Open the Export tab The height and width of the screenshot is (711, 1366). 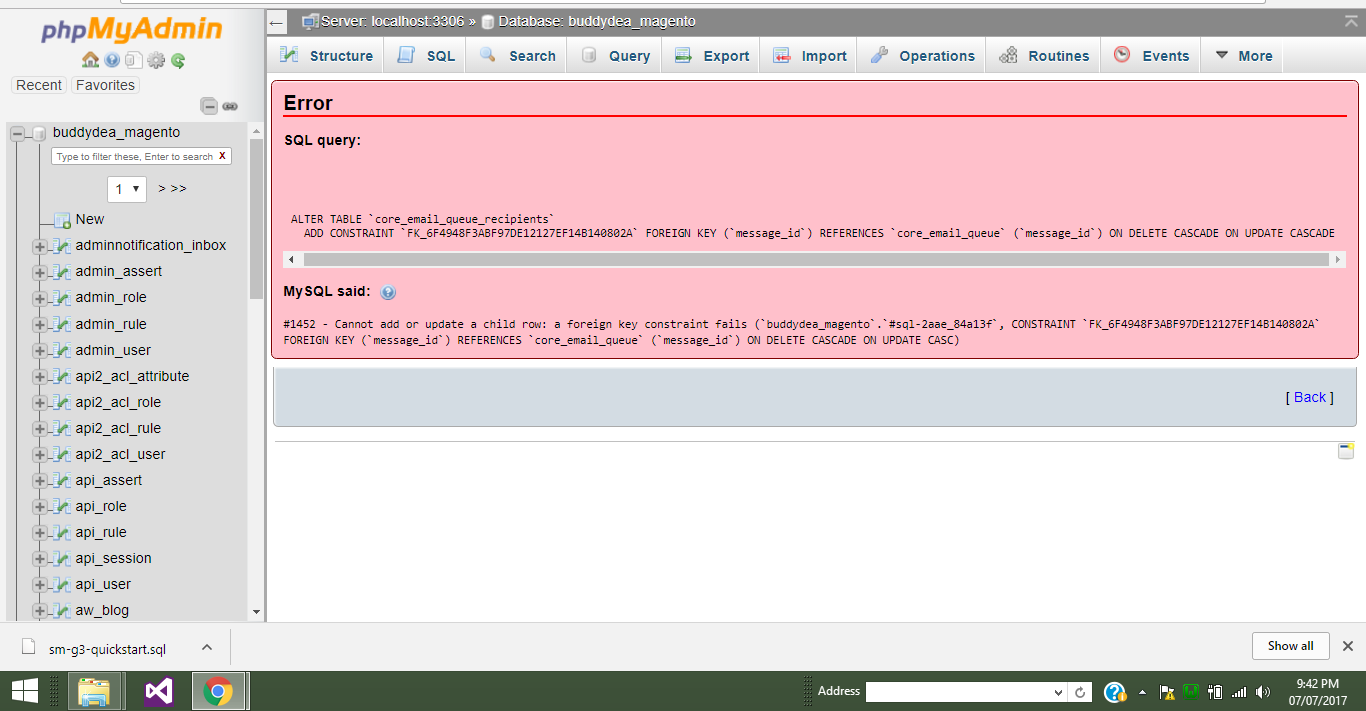[x=711, y=56]
